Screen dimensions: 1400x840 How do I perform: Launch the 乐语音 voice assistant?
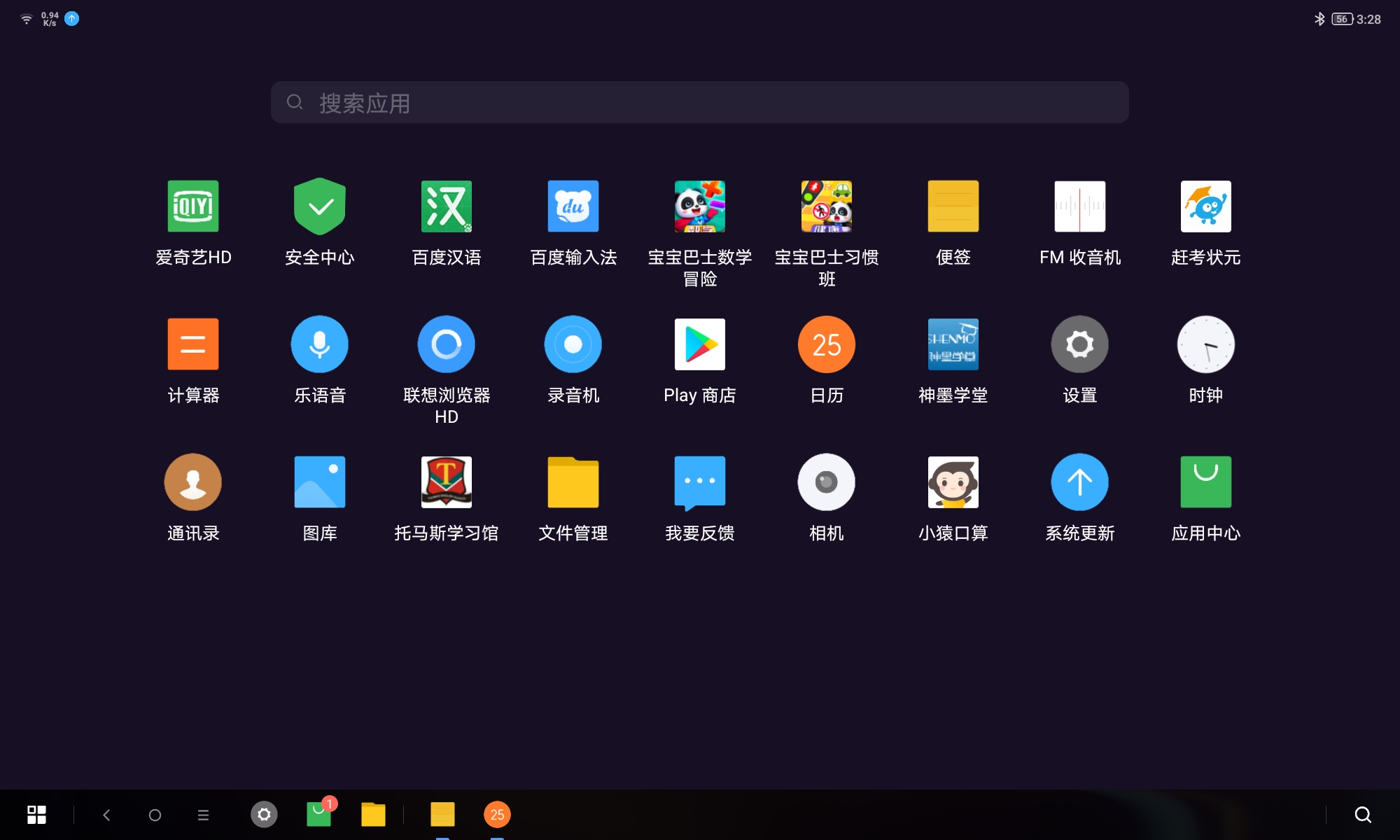(320, 344)
